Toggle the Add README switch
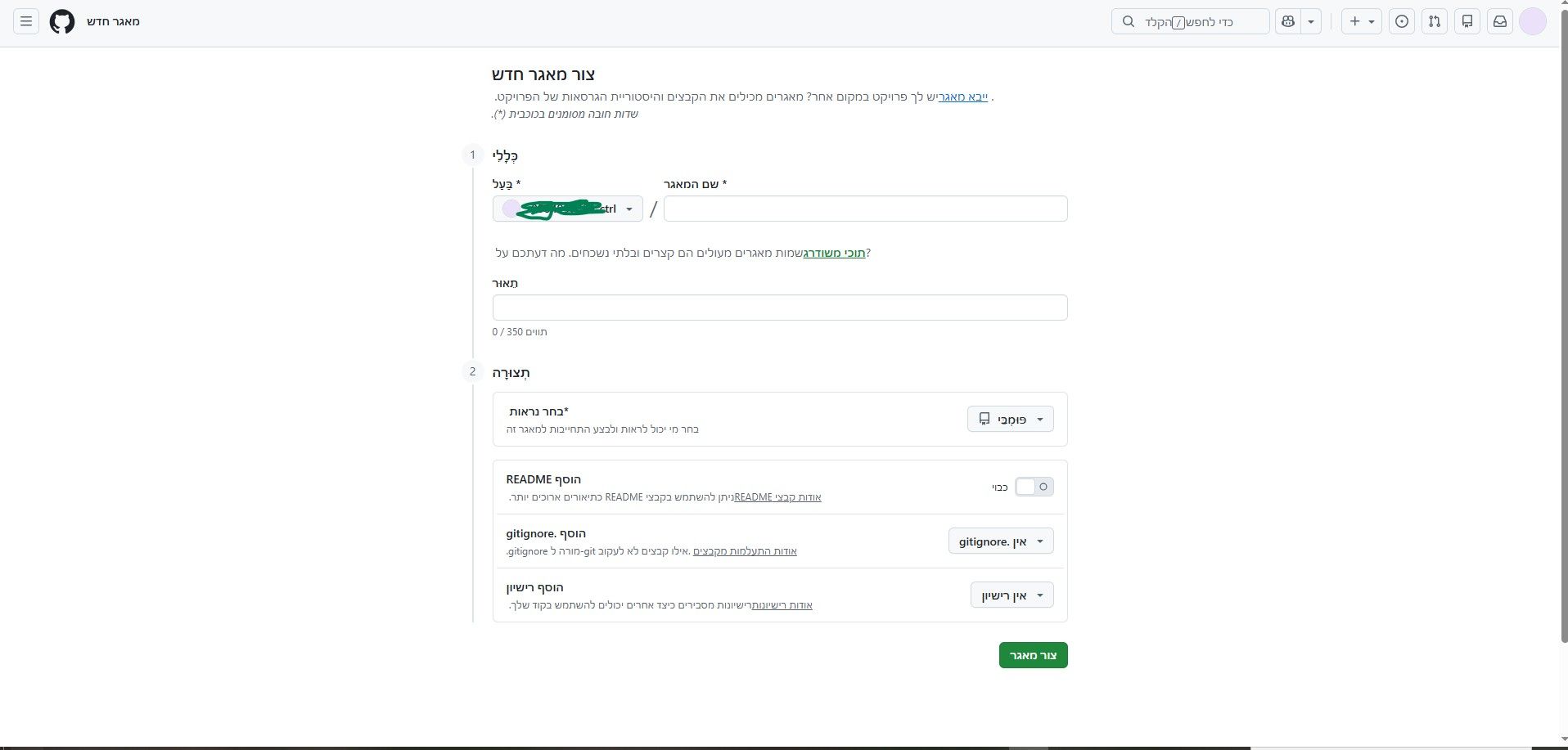 pos(1034,487)
